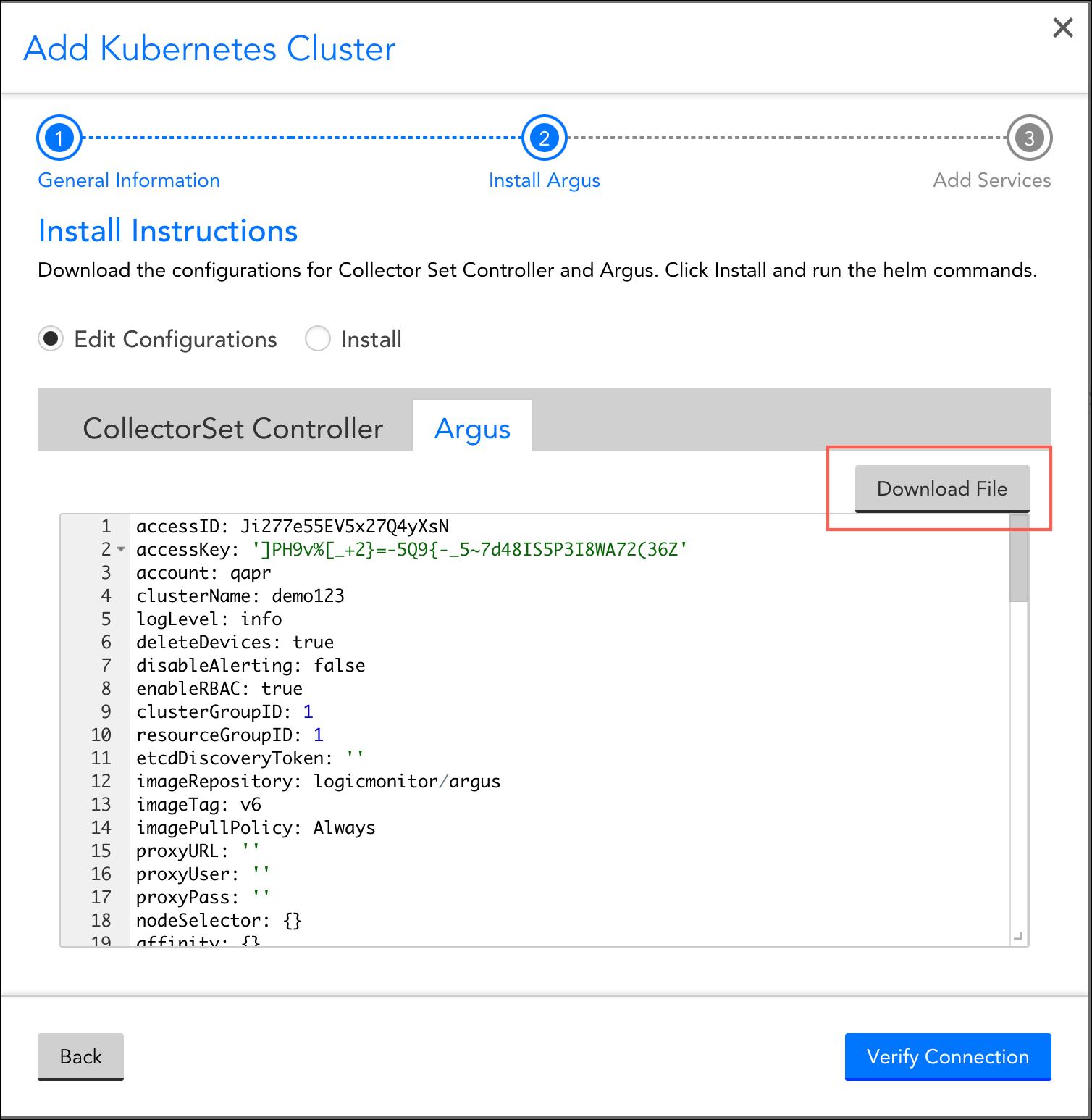Viewport: 1092px width, 1120px height.
Task: Click the clusterName line in the editor
Action: tap(239, 595)
